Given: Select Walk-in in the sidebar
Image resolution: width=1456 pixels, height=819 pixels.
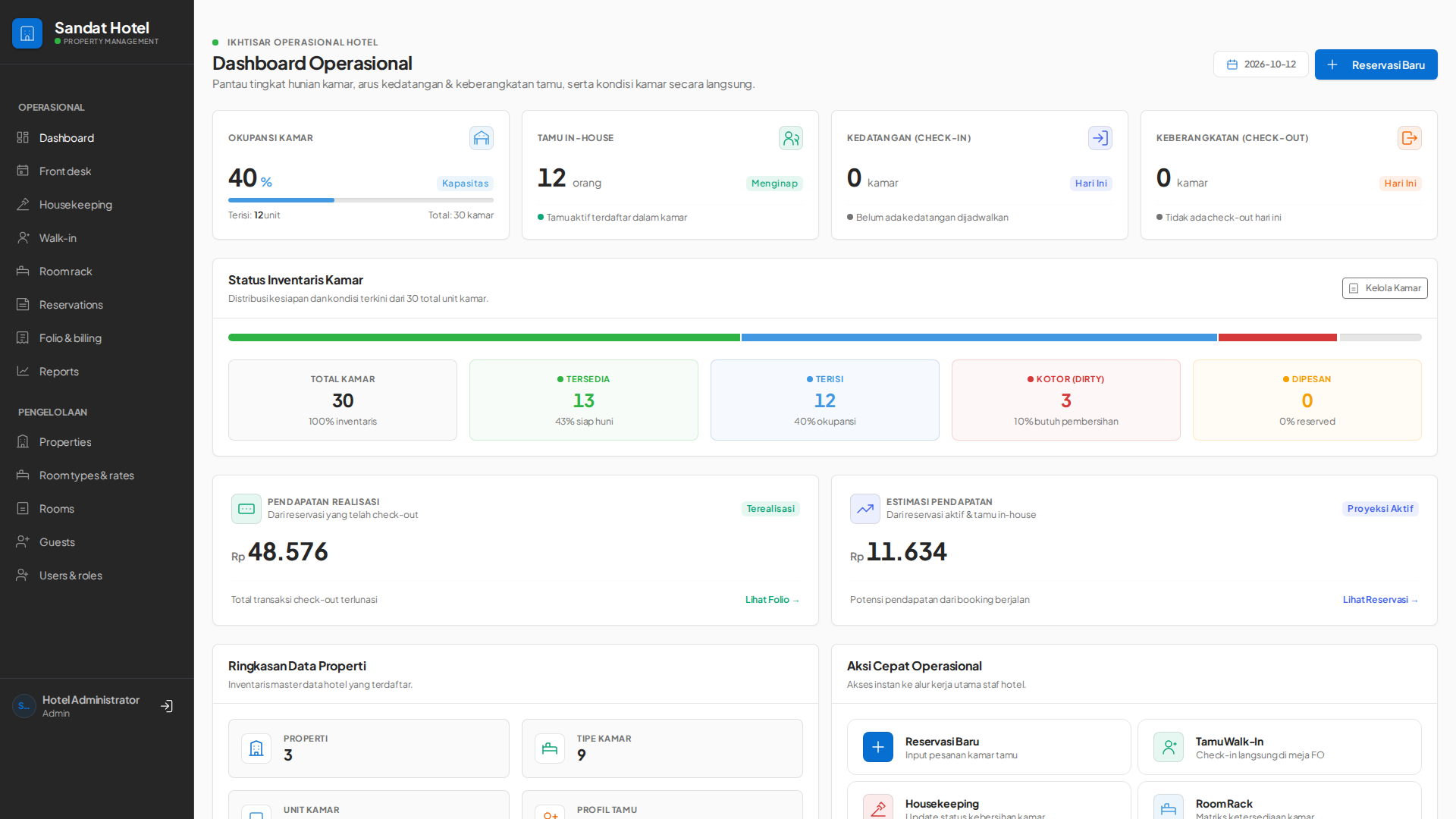Looking at the screenshot, I should pyautogui.click(x=97, y=238).
